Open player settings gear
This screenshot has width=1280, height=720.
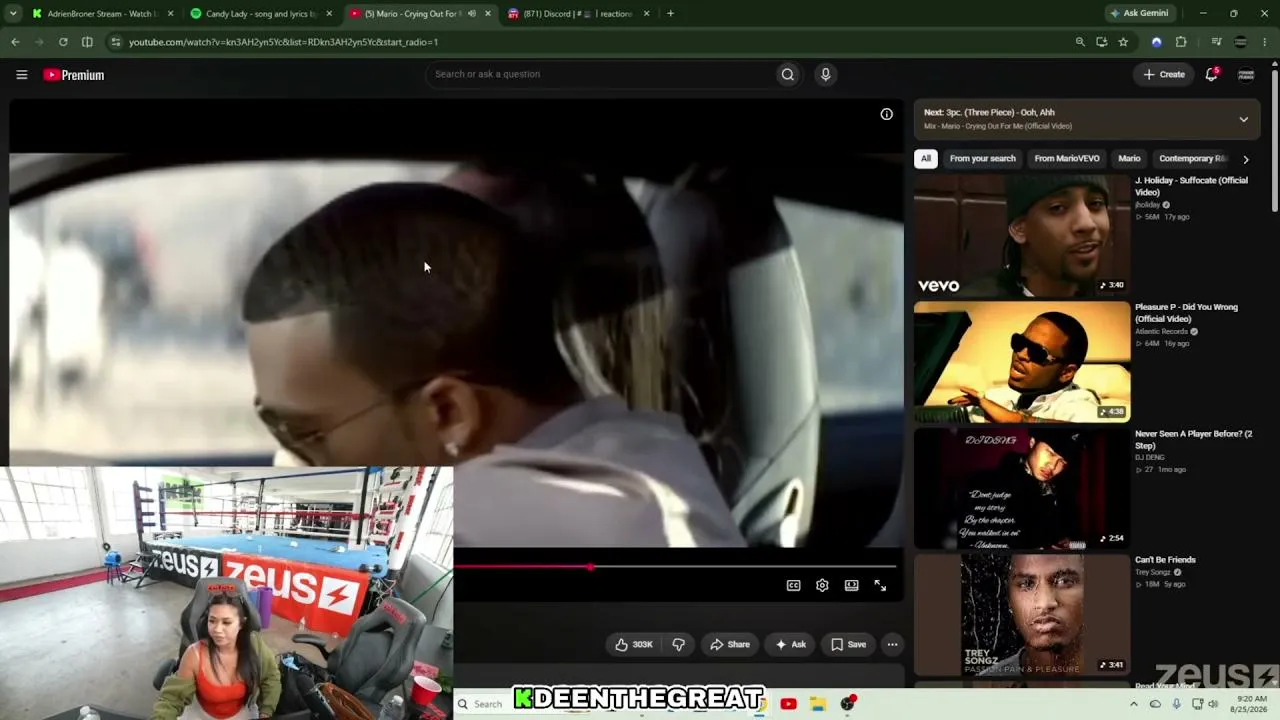(822, 585)
